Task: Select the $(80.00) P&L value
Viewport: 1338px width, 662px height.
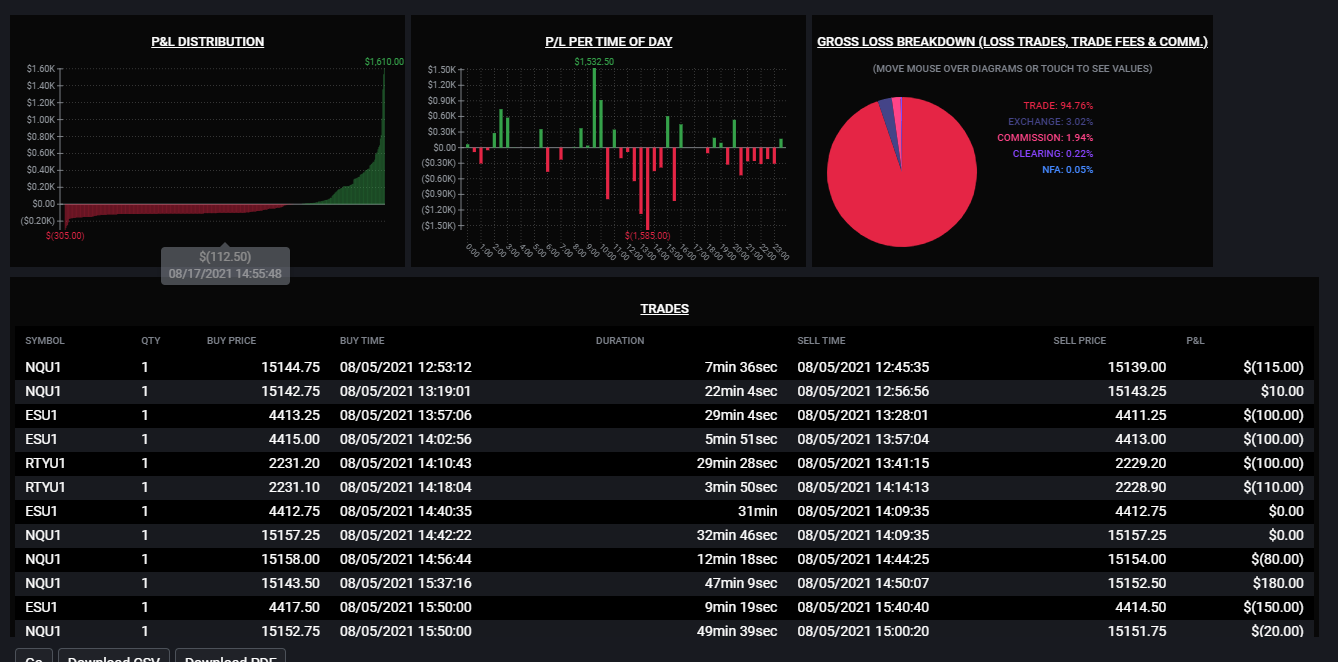Action: (x=1276, y=559)
